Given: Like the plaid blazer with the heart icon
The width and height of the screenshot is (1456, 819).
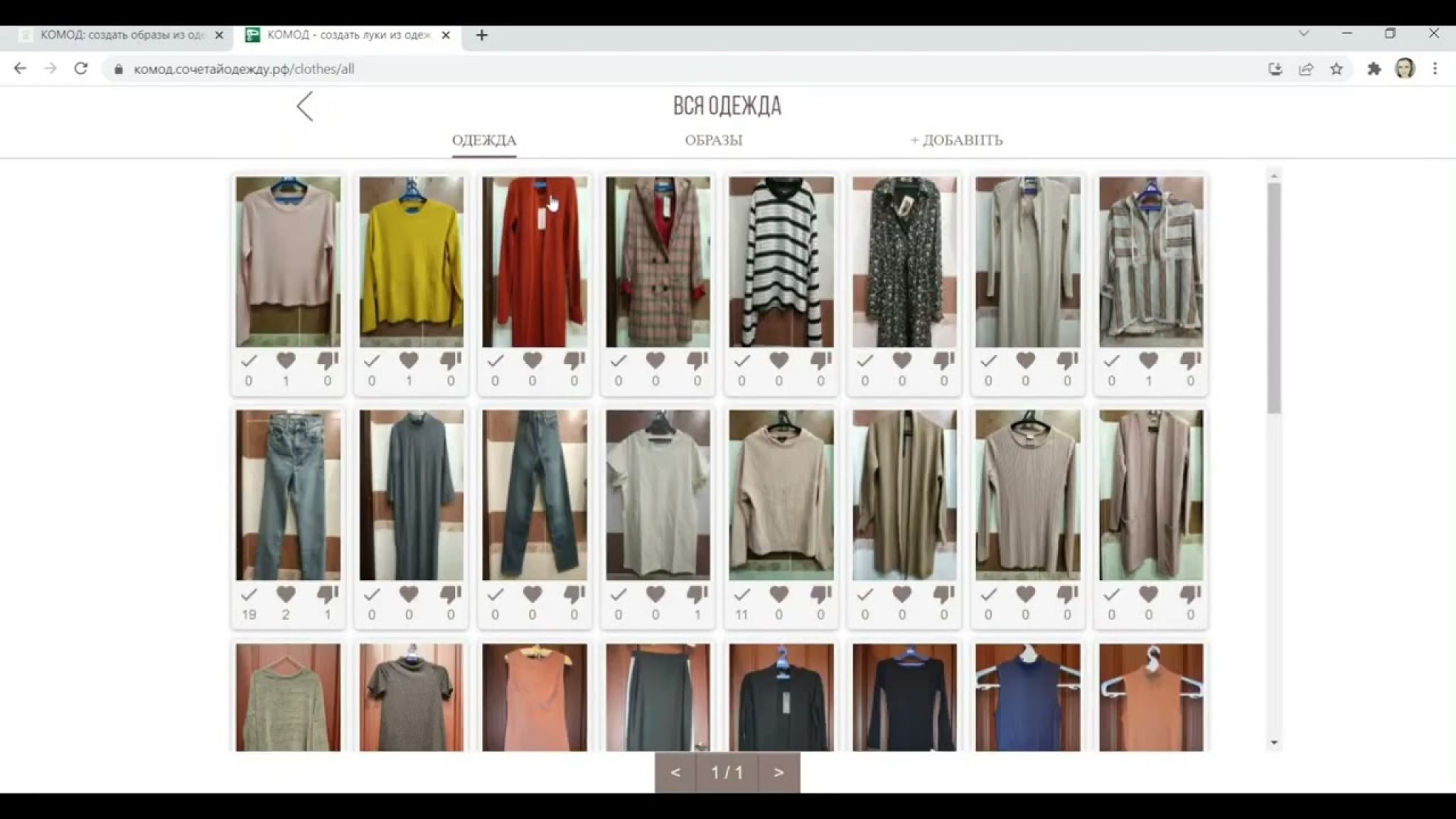Looking at the screenshot, I should point(655,360).
